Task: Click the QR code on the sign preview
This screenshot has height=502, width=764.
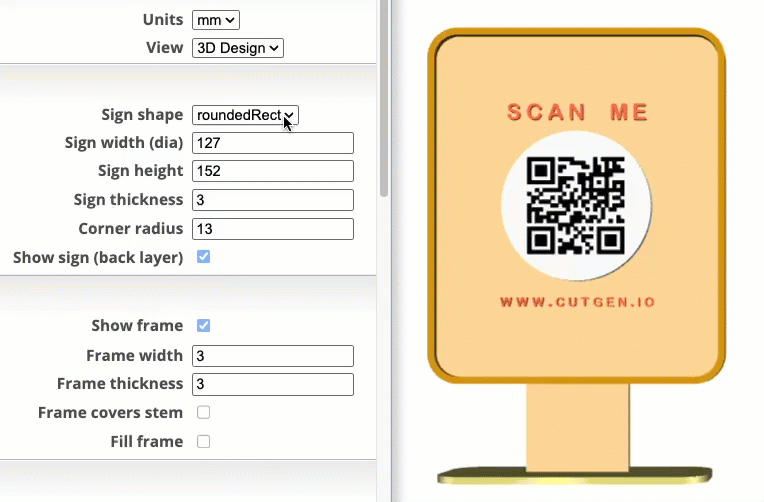Action: pyautogui.click(x=575, y=207)
